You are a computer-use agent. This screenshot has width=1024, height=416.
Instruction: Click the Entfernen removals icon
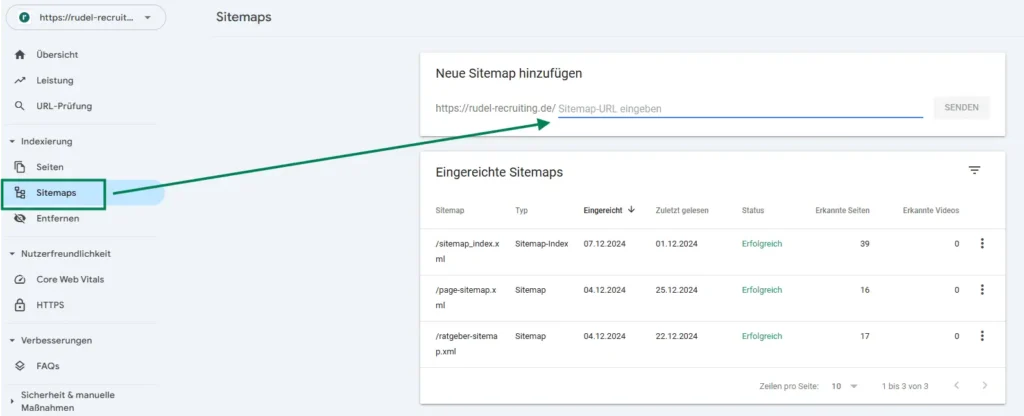click(x=20, y=218)
